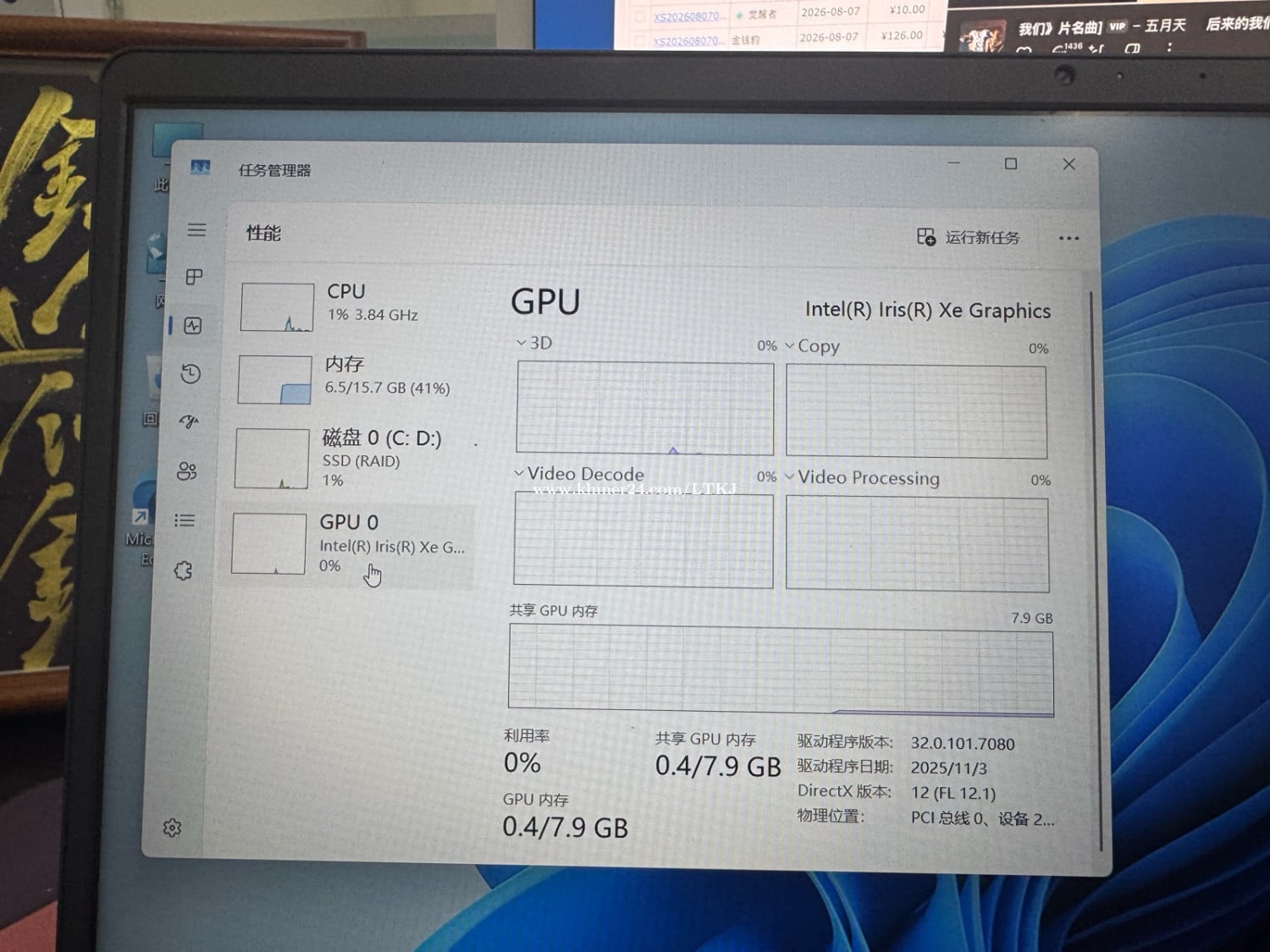Image resolution: width=1270 pixels, height=952 pixels.
Task: Click the Copy utilization graph
Action: tap(916, 412)
